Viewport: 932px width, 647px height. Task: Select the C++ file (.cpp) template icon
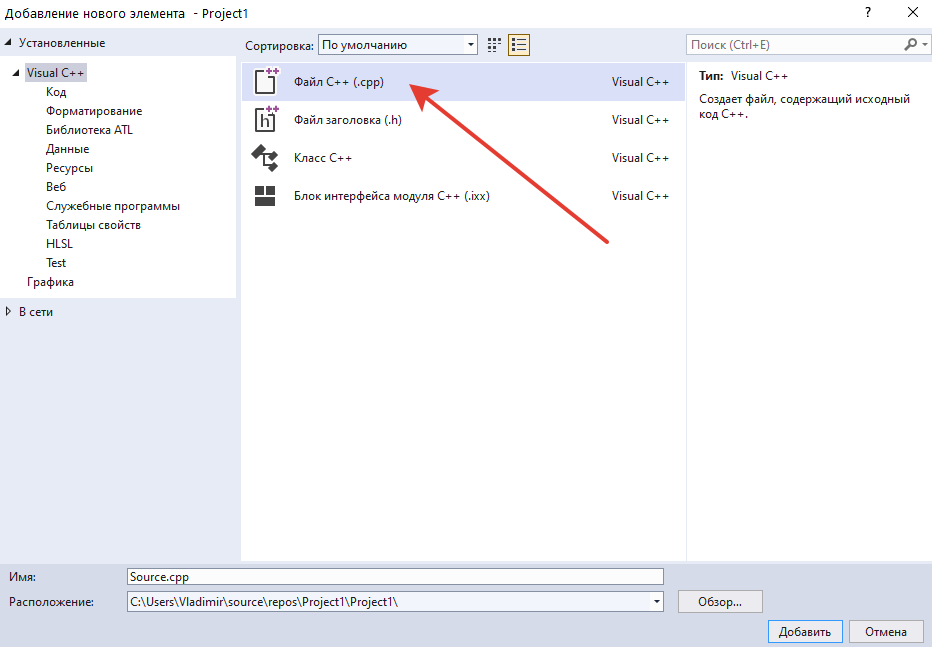266,81
